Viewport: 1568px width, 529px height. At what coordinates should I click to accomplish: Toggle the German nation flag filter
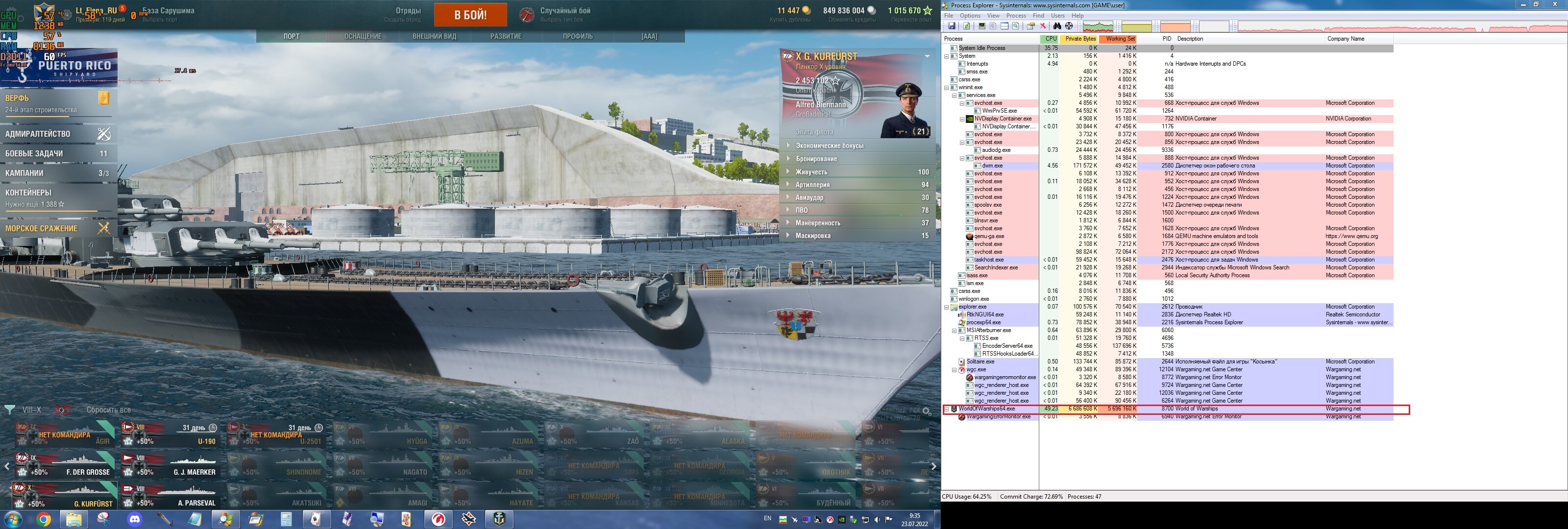63,409
